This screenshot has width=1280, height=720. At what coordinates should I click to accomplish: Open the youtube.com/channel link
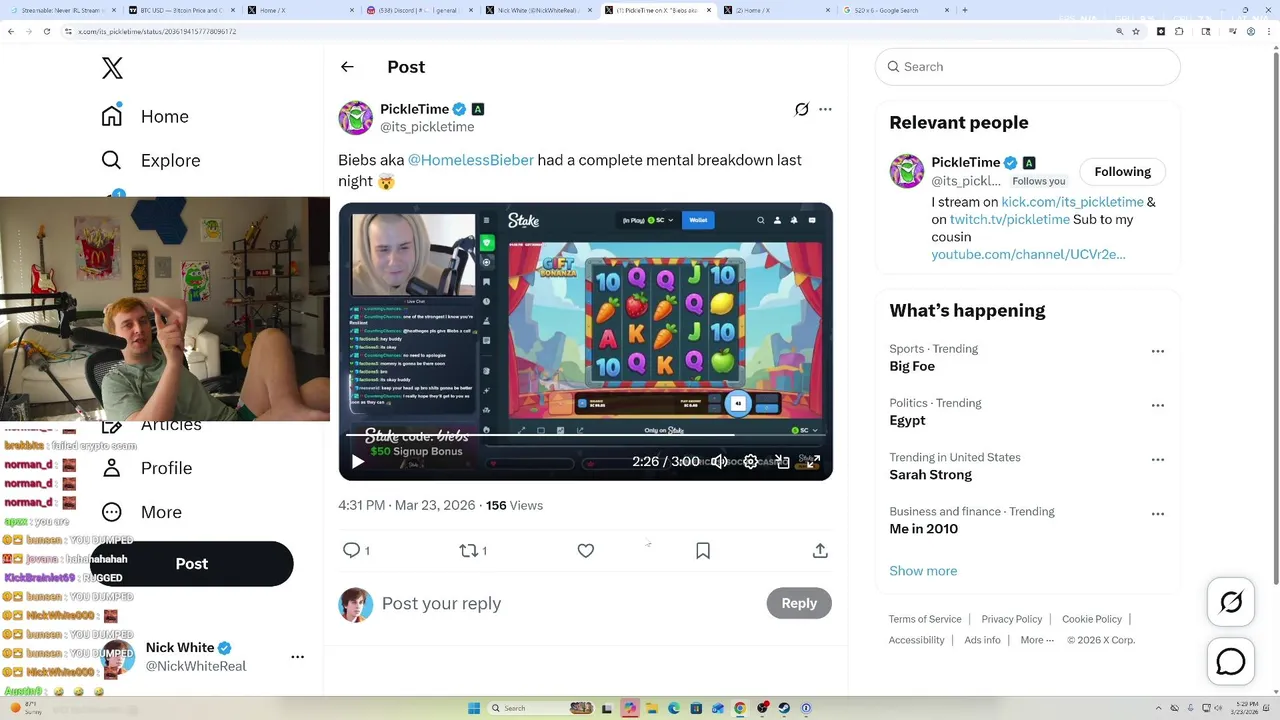coord(1028,254)
